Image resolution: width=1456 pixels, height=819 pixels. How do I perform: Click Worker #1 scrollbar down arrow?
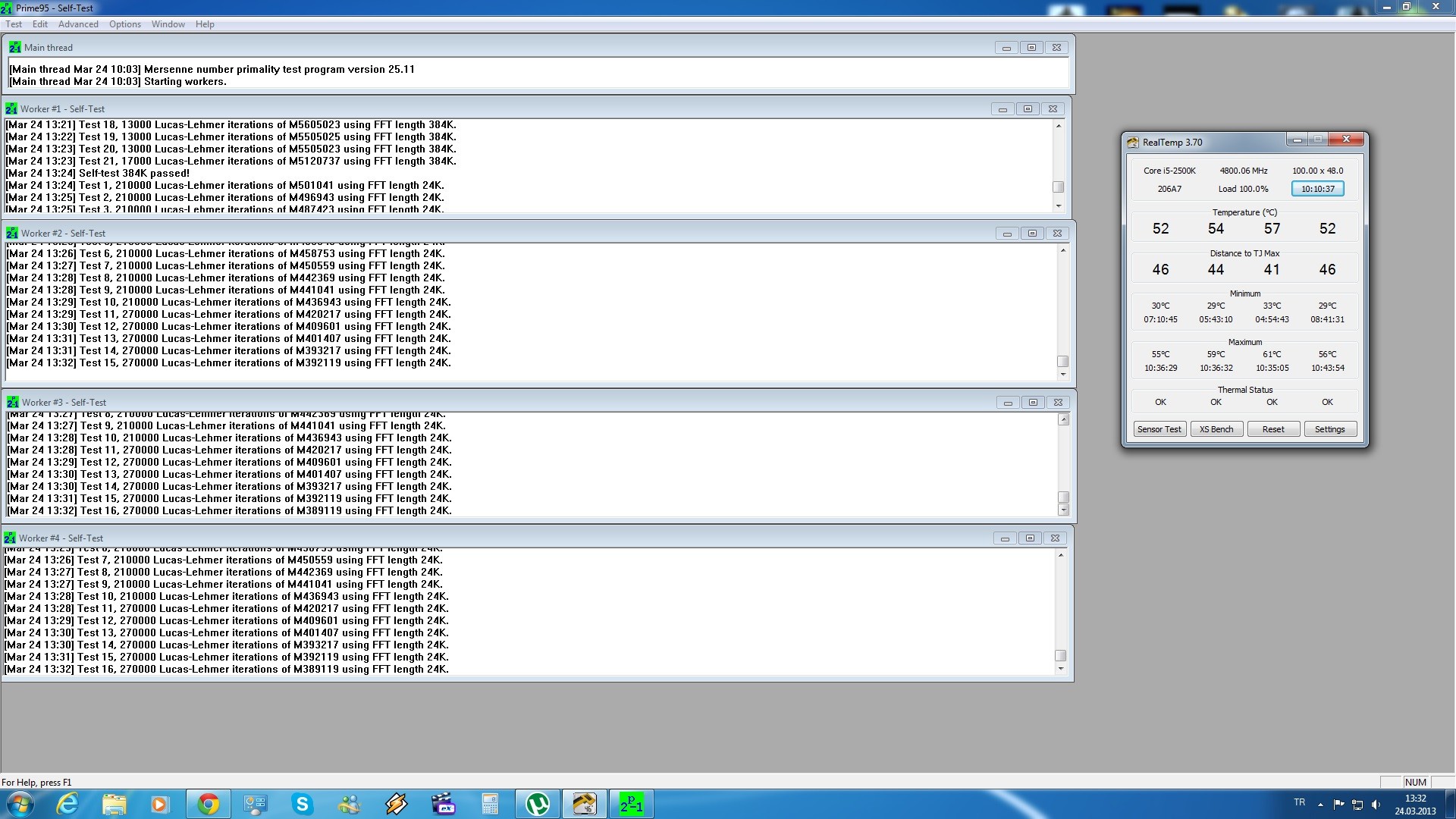point(1058,206)
